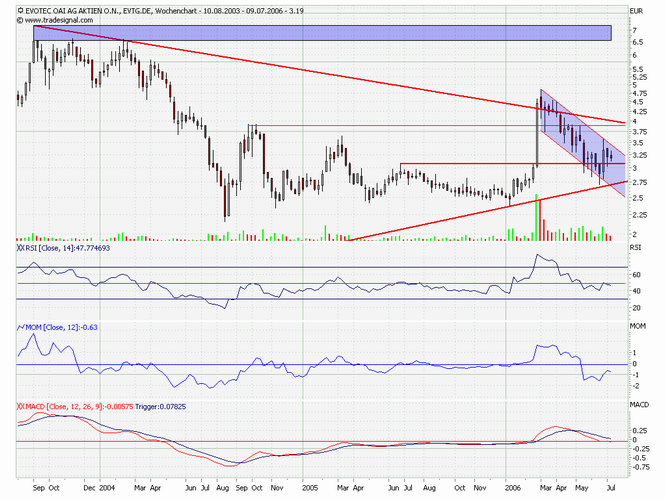Click the RSI axis title on right
This screenshot has width=666, height=499.
pos(635,247)
